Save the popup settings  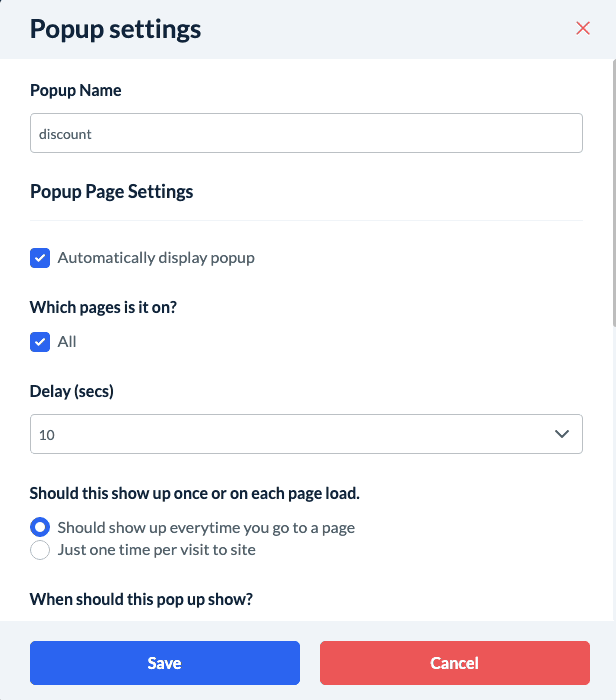165,663
